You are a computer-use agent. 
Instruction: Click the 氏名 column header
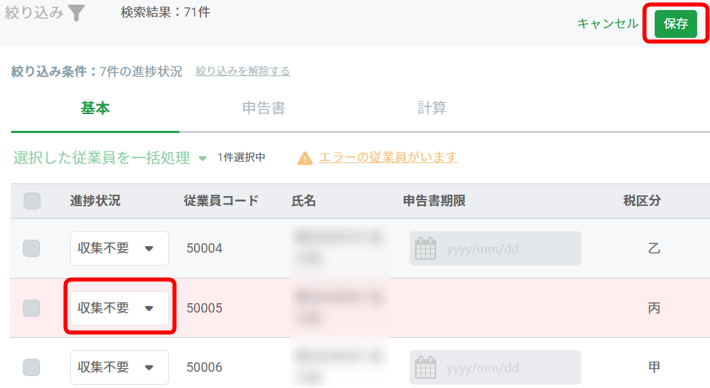point(303,201)
